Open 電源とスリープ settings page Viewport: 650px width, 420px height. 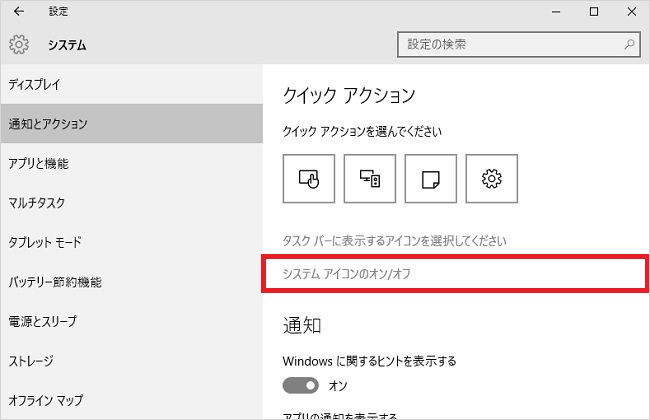tap(132, 321)
